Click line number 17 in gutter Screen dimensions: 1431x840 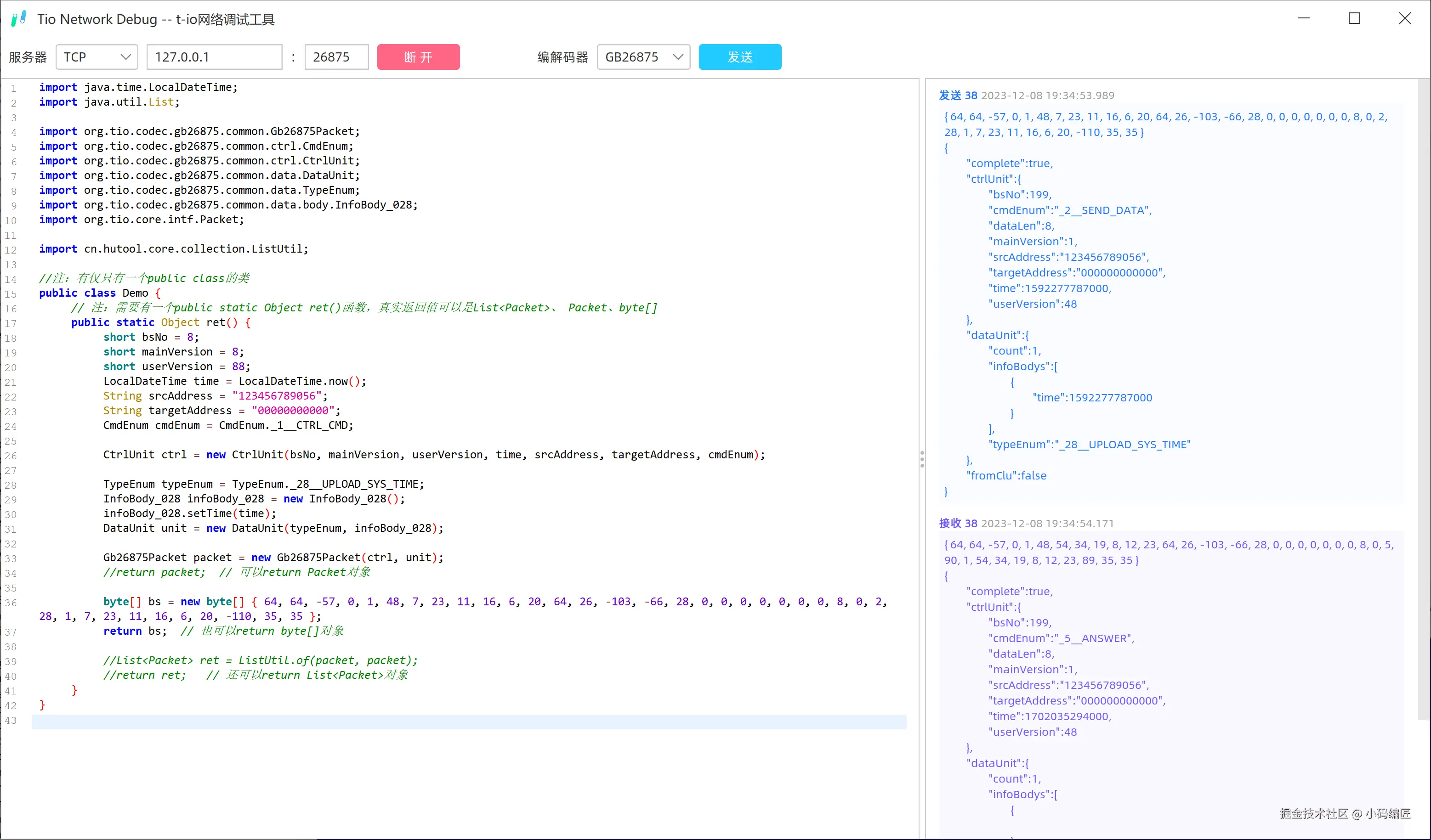click(x=11, y=323)
